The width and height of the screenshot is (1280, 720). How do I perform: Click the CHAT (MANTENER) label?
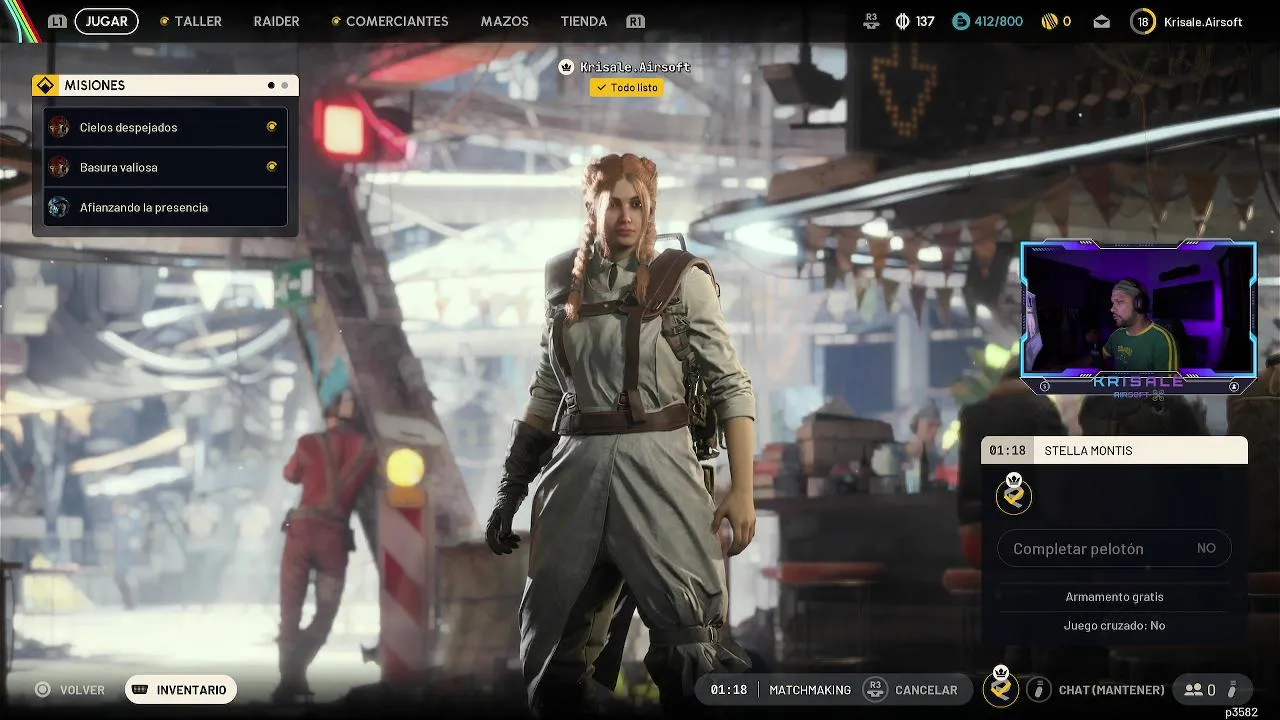pos(1111,690)
